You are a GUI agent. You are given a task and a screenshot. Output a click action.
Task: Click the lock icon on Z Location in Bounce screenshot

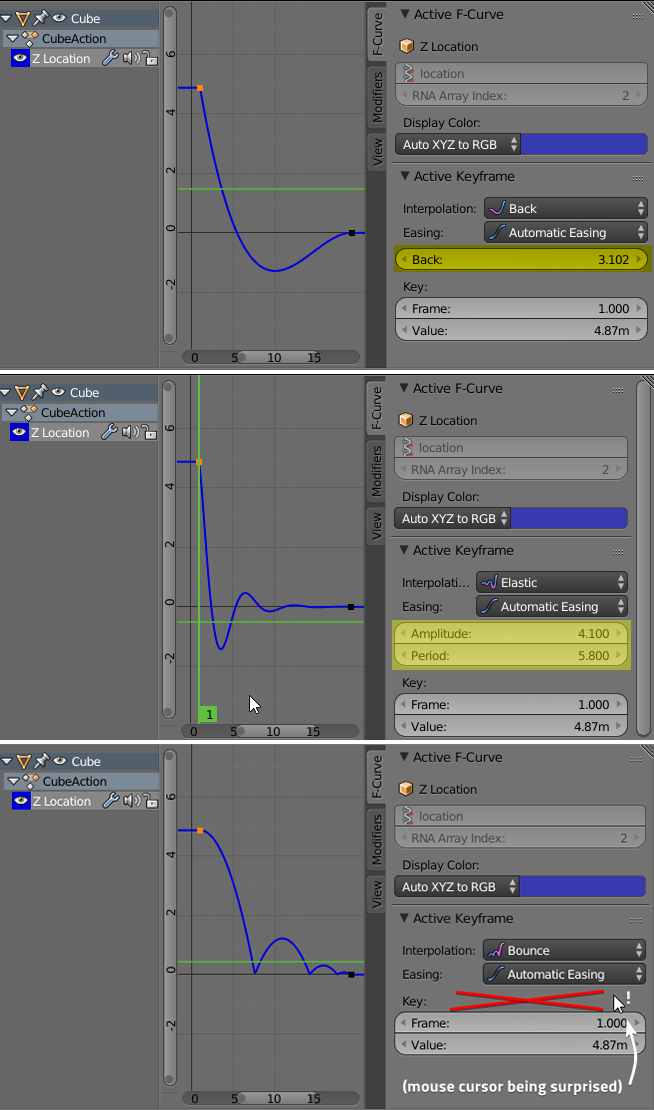(x=151, y=801)
